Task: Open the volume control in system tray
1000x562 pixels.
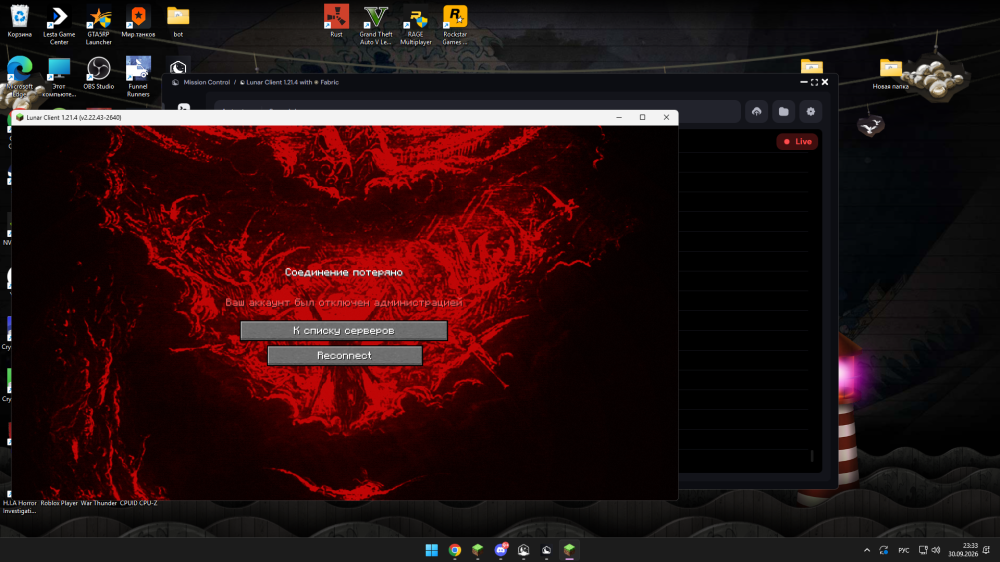Action: click(x=936, y=550)
